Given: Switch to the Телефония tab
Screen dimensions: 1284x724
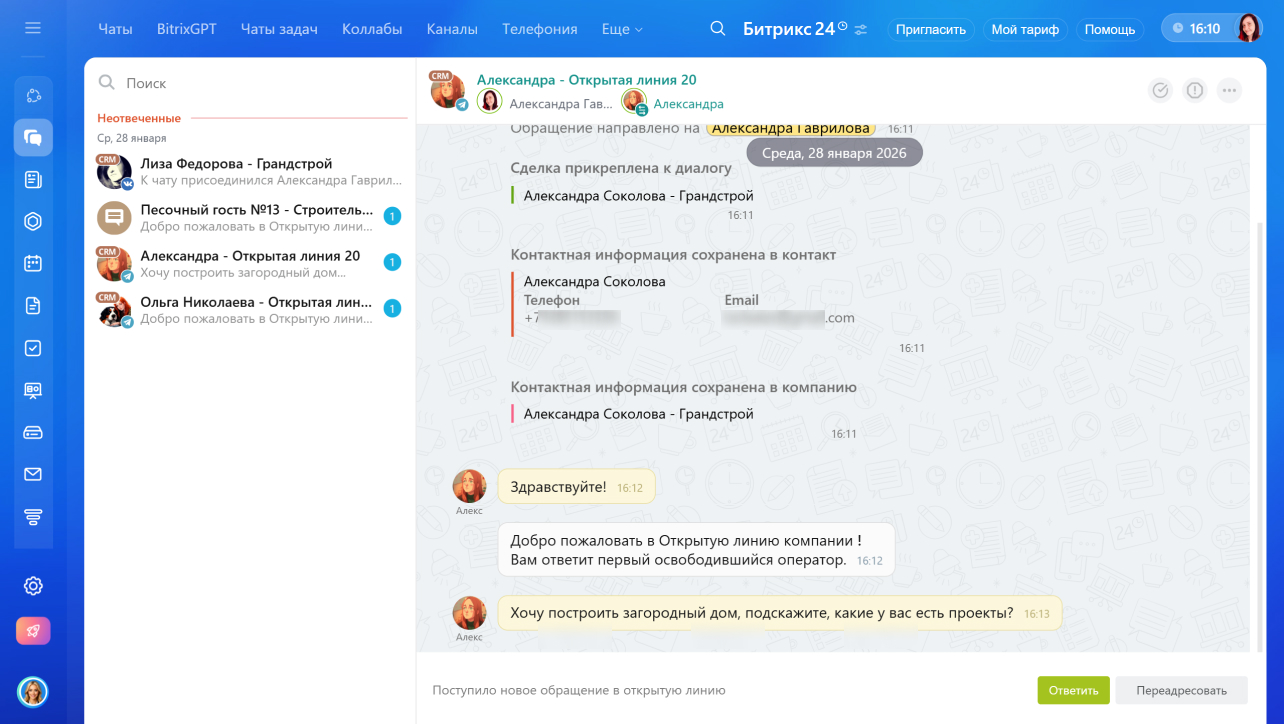Looking at the screenshot, I should pyautogui.click(x=539, y=29).
